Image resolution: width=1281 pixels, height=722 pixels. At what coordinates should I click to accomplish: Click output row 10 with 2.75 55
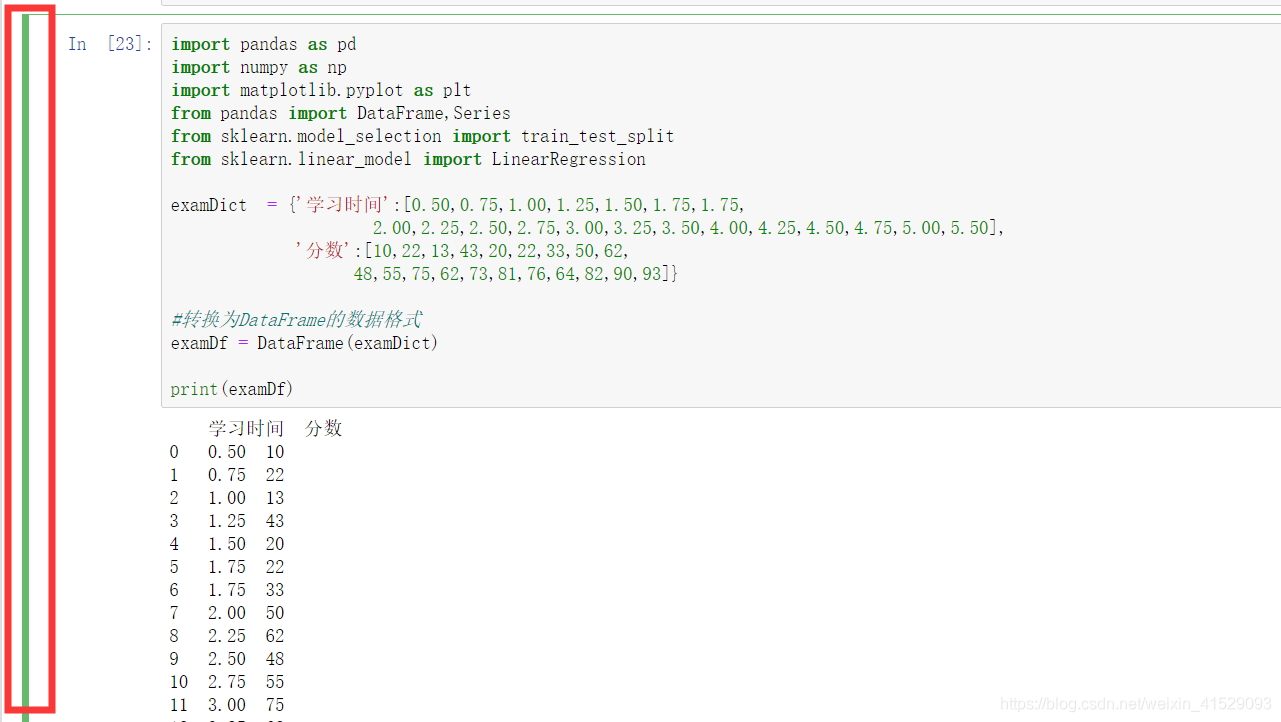(227, 682)
